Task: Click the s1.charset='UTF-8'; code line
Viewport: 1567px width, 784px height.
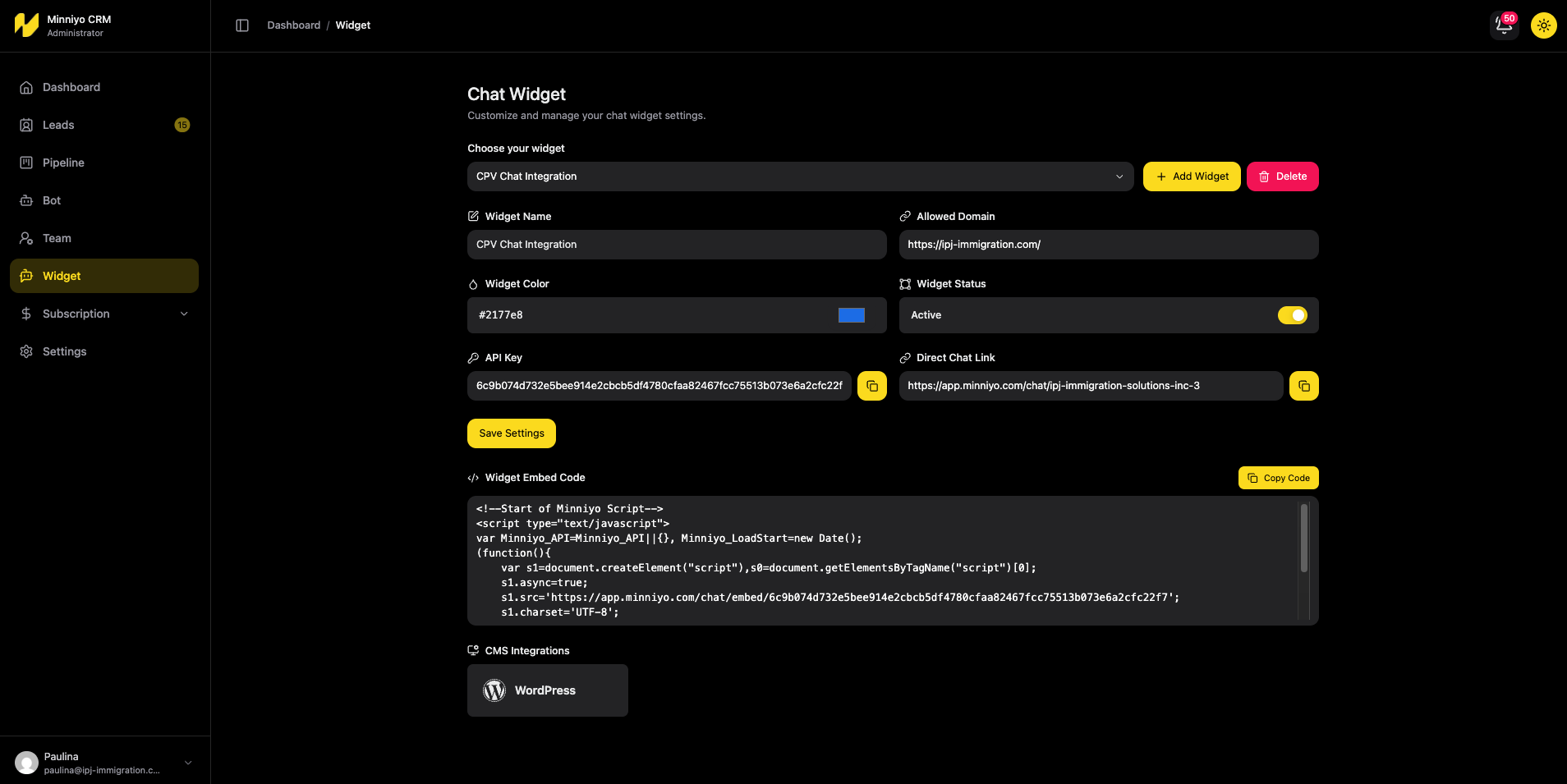Action: tap(560, 612)
